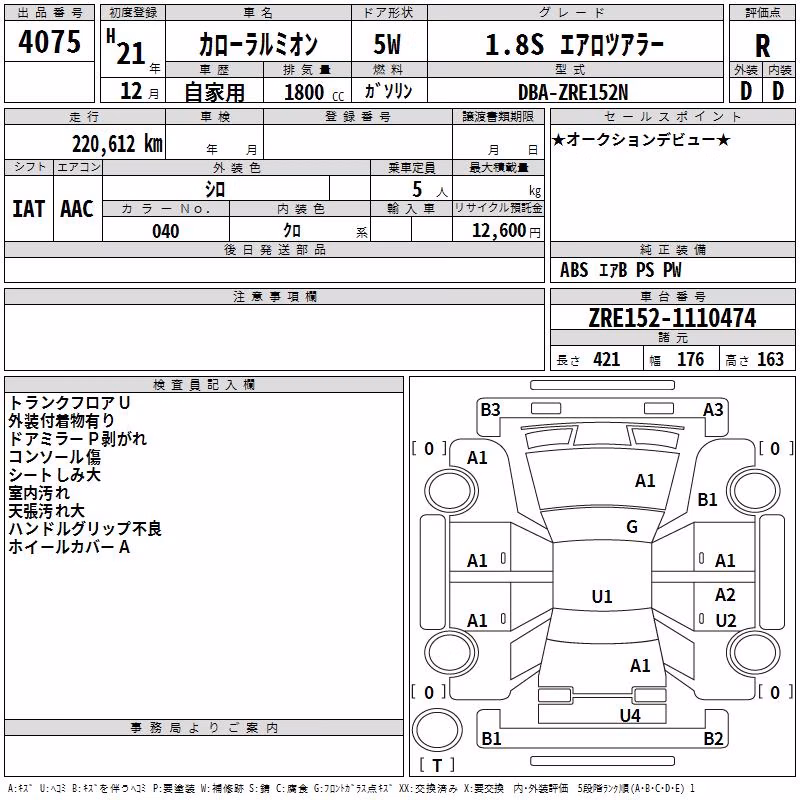800x800 pixels.
Task: Select the exterior color シロ
Action: coord(215,189)
